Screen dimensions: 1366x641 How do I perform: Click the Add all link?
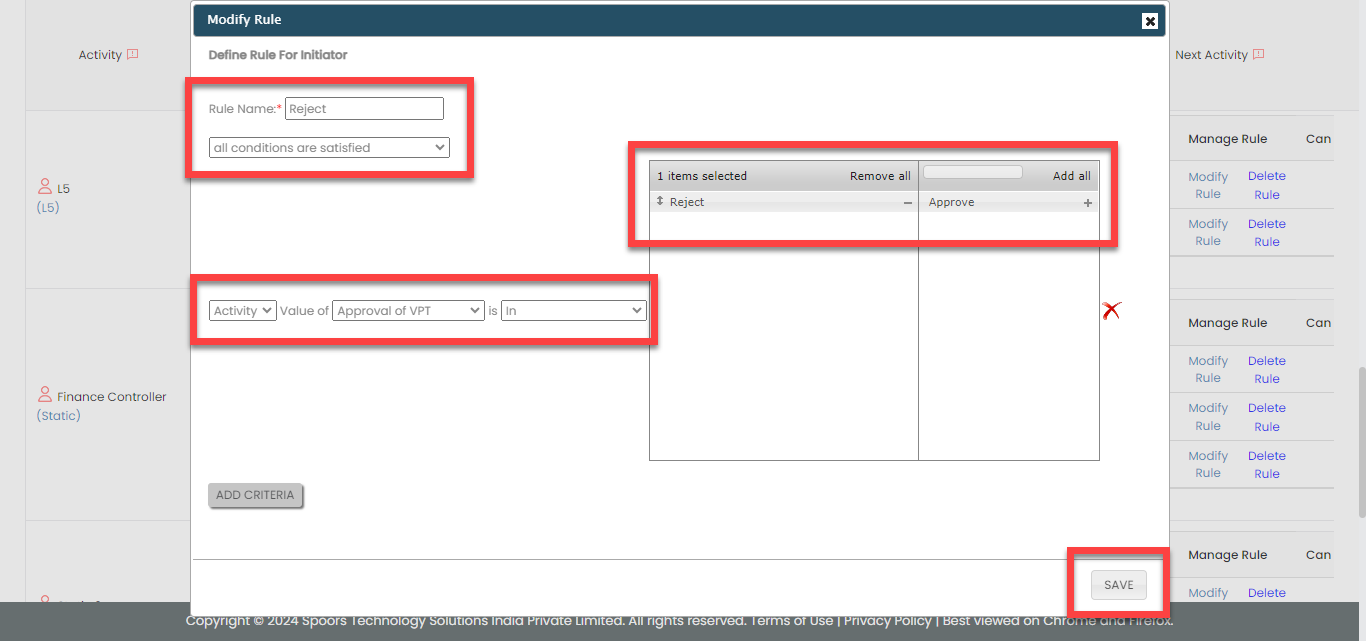tap(1071, 176)
